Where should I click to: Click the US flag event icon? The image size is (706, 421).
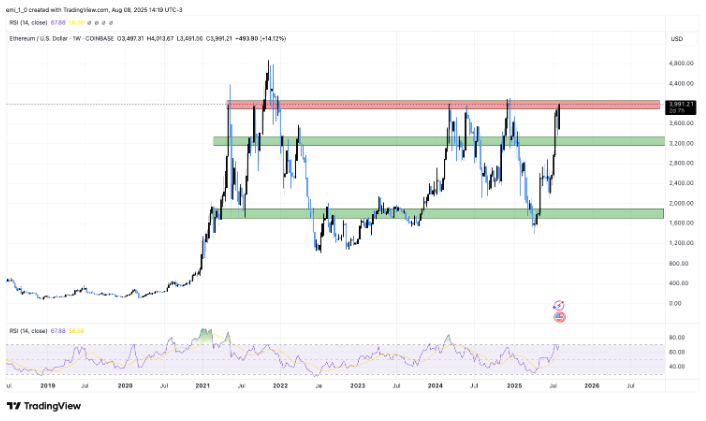(x=560, y=317)
